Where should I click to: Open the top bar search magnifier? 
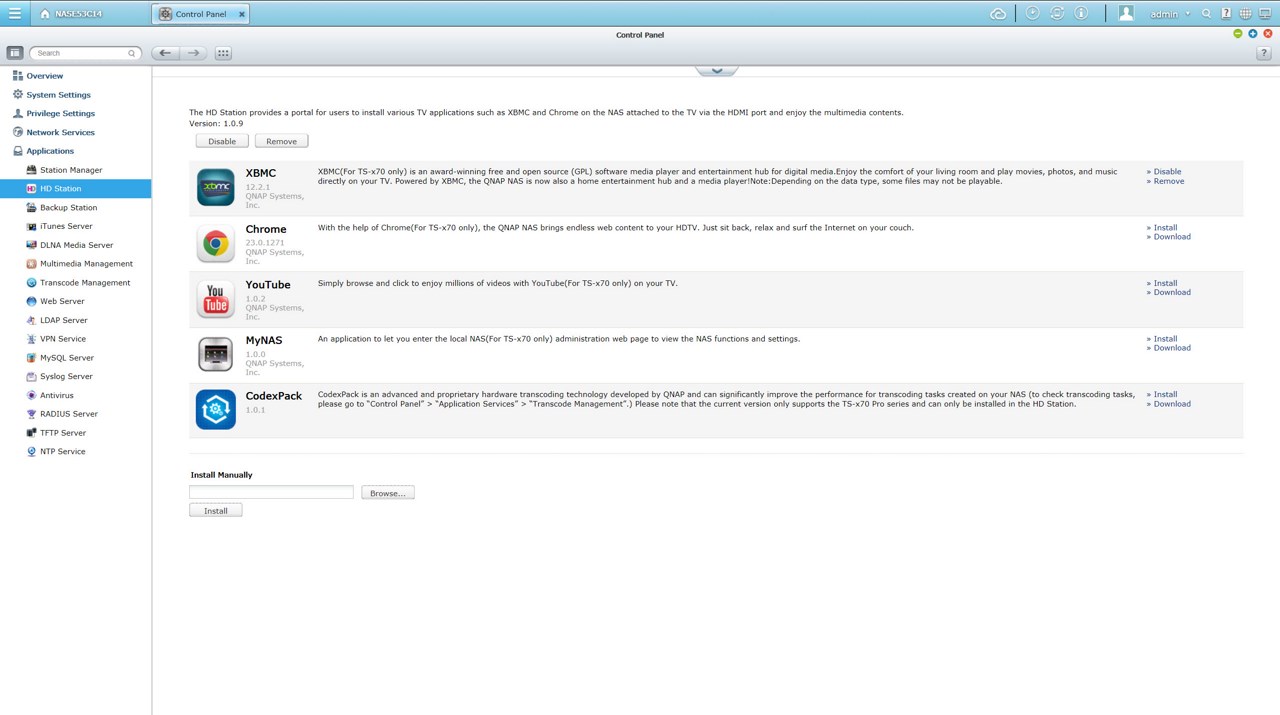(1206, 14)
